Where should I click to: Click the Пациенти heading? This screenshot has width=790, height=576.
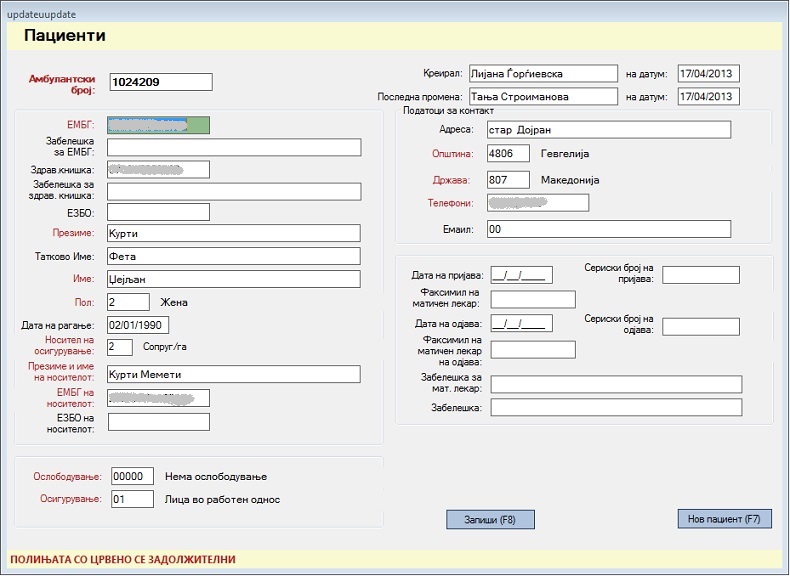[x=64, y=35]
